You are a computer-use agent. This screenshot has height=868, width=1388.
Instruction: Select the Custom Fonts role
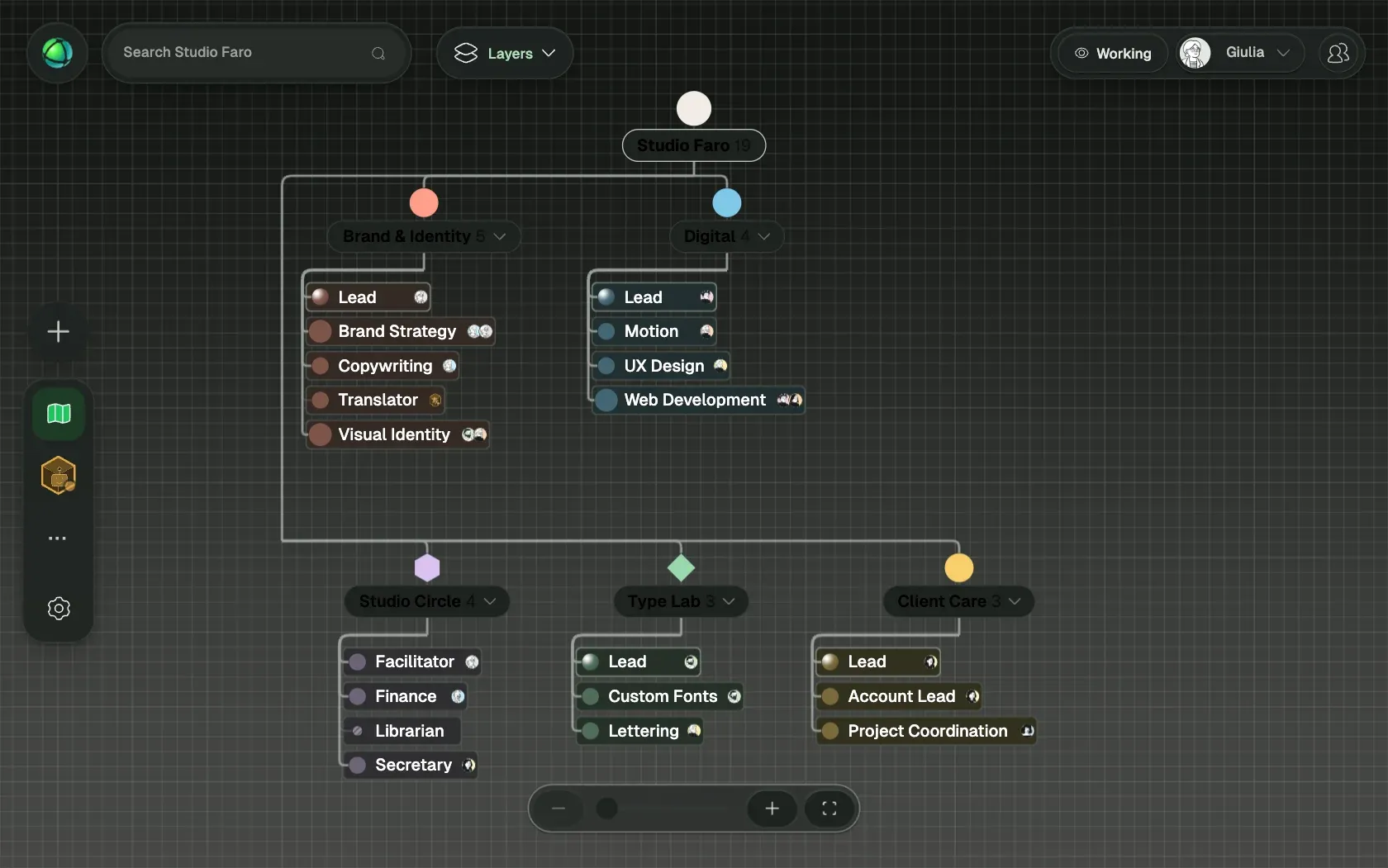click(x=660, y=697)
